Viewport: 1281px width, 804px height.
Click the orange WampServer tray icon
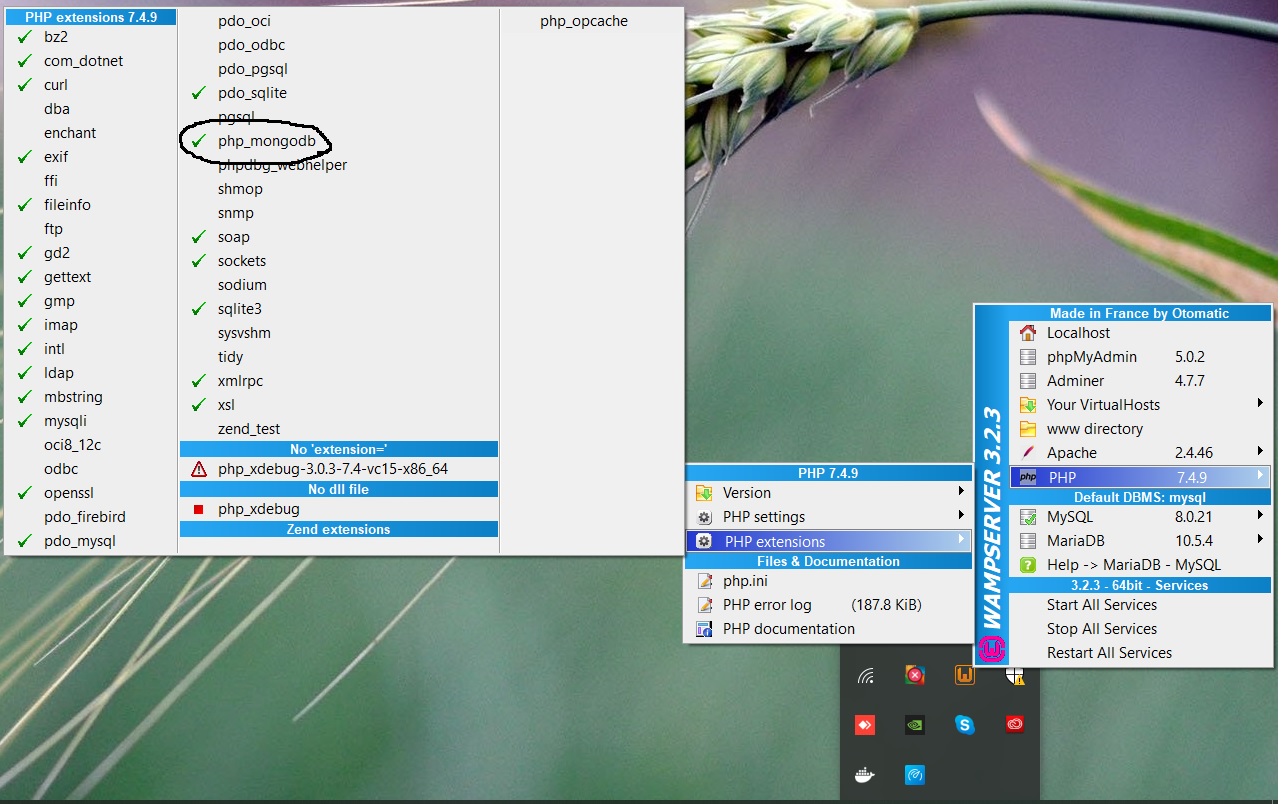pyautogui.click(x=965, y=676)
